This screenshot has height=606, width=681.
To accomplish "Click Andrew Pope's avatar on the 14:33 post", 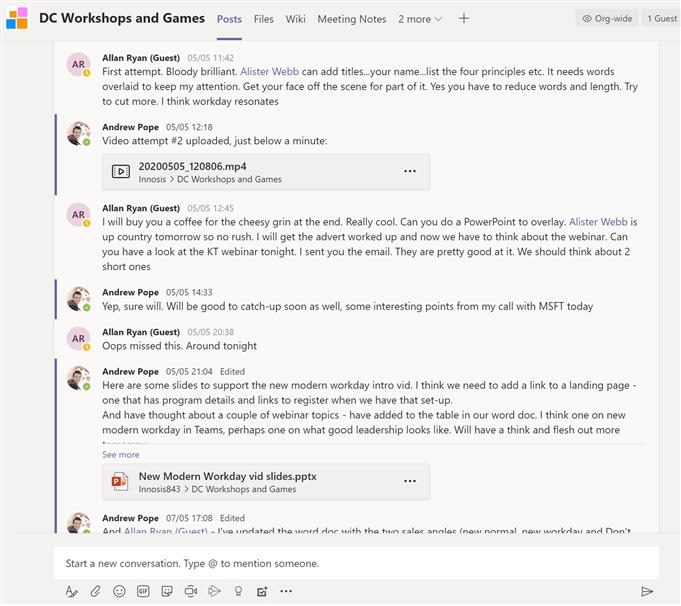I will coord(78,299).
